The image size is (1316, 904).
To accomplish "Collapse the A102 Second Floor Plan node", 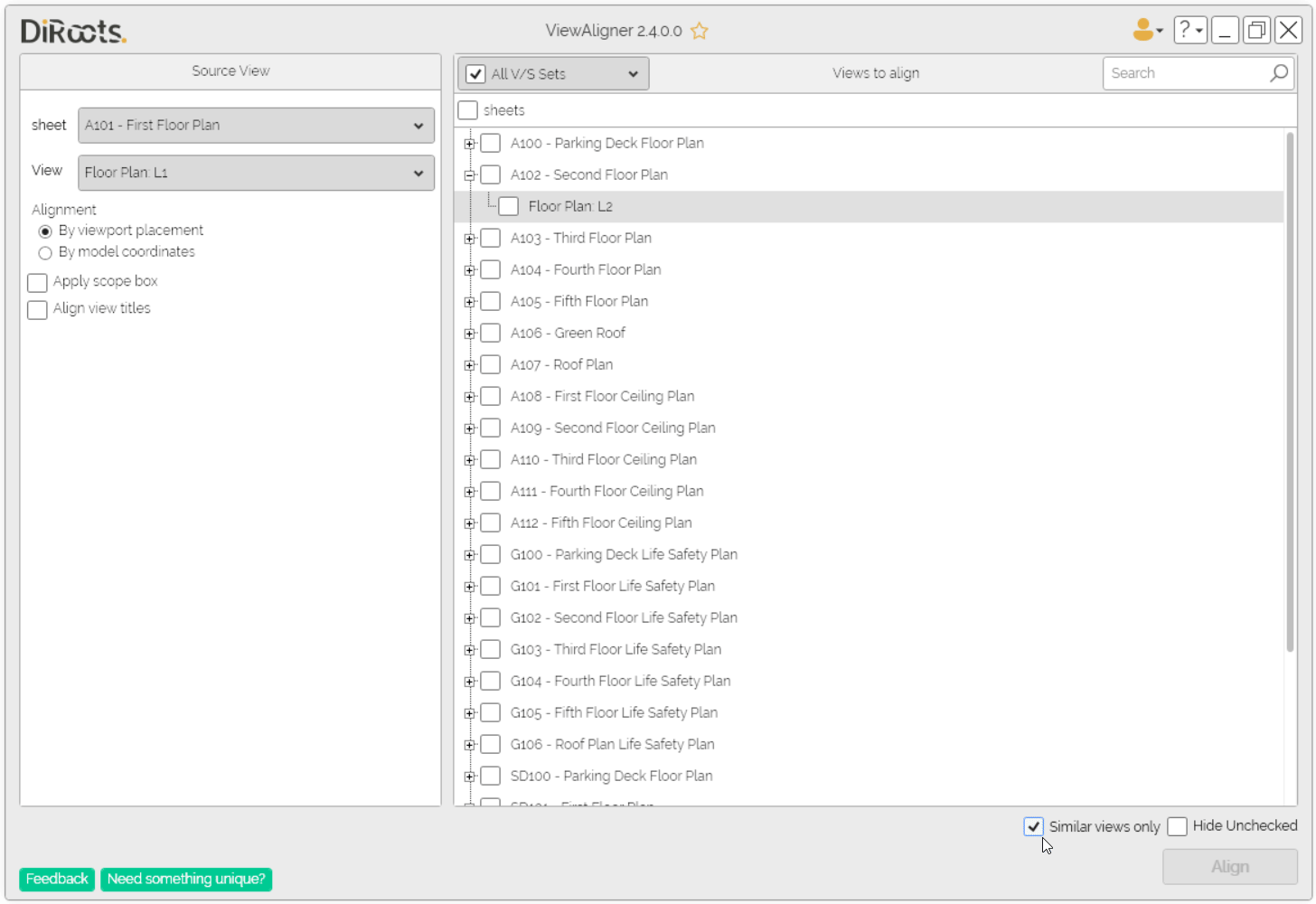I will (469, 175).
